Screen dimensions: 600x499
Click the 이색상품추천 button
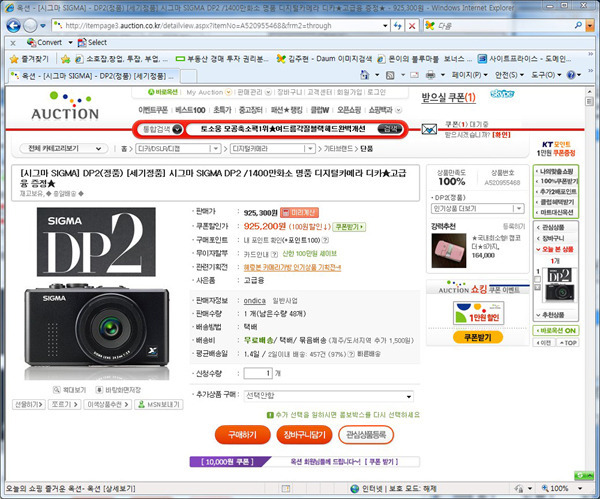(109, 404)
